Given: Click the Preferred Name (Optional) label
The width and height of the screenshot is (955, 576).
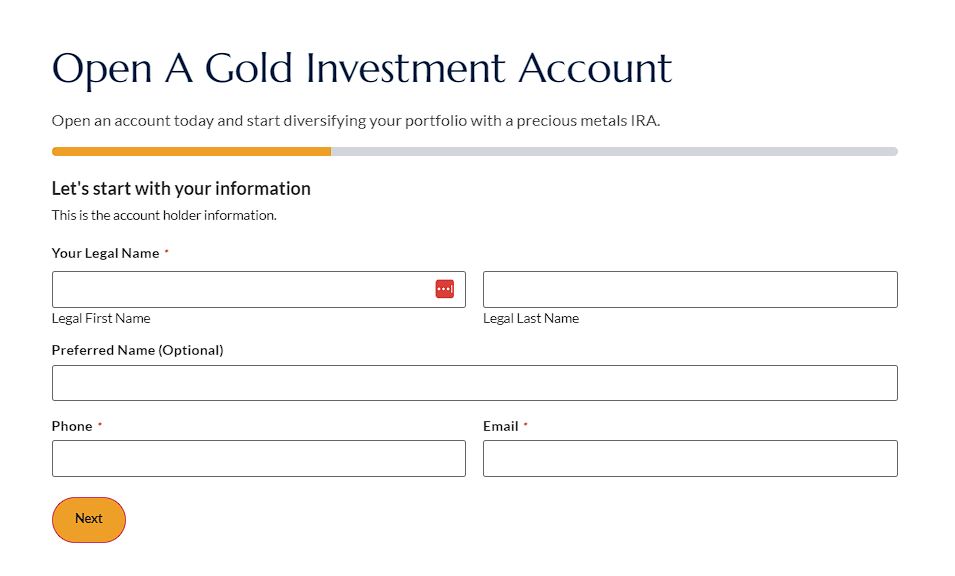Looking at the screenshot, I should (x=138, y=351).
